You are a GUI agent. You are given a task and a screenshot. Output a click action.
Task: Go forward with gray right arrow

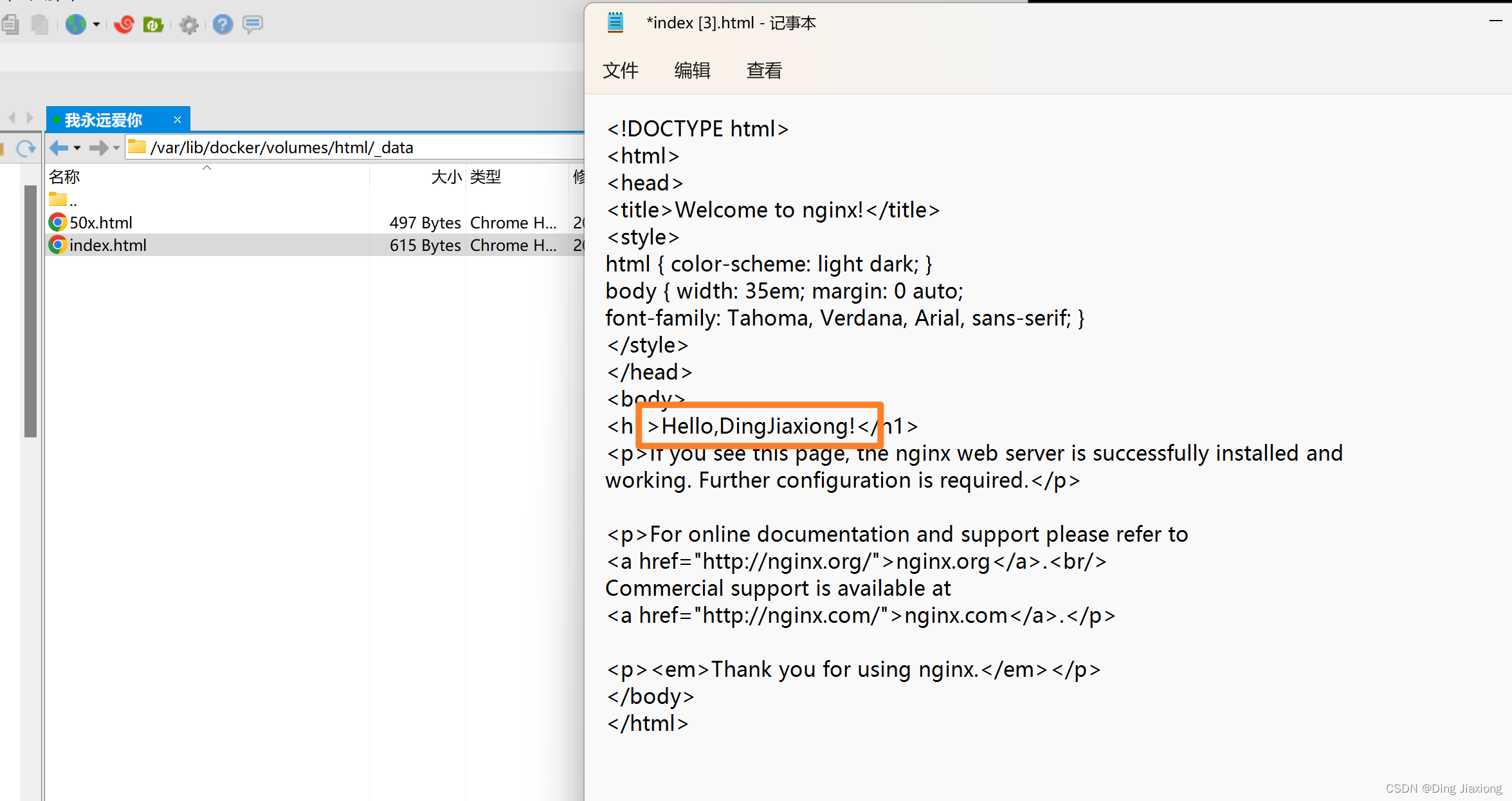click(98, 148)
